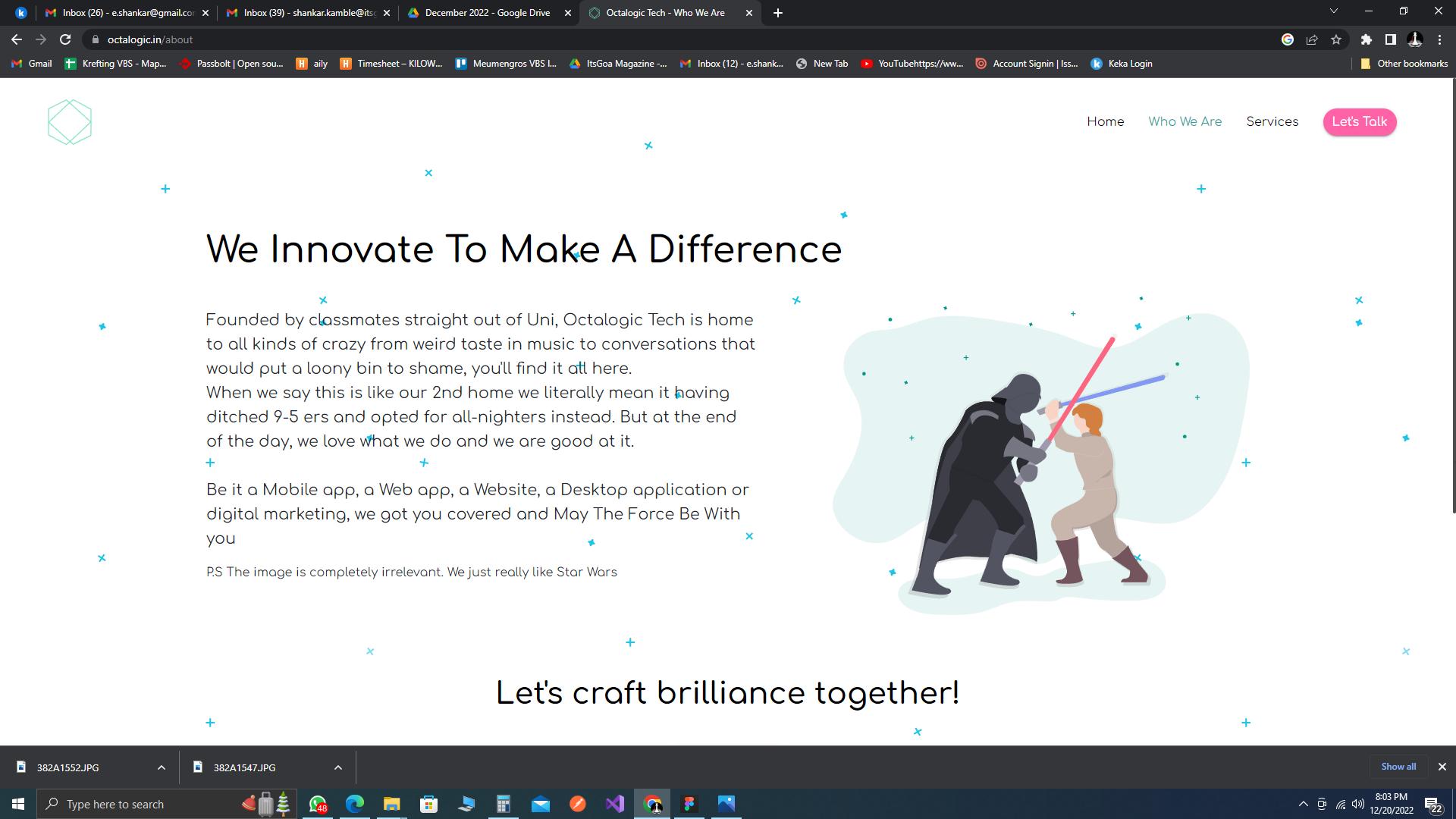The width and height of the screenshot is (1456, 819).
Task: Expand options for 382A1547.JPG download
Action: coord(338,767)
